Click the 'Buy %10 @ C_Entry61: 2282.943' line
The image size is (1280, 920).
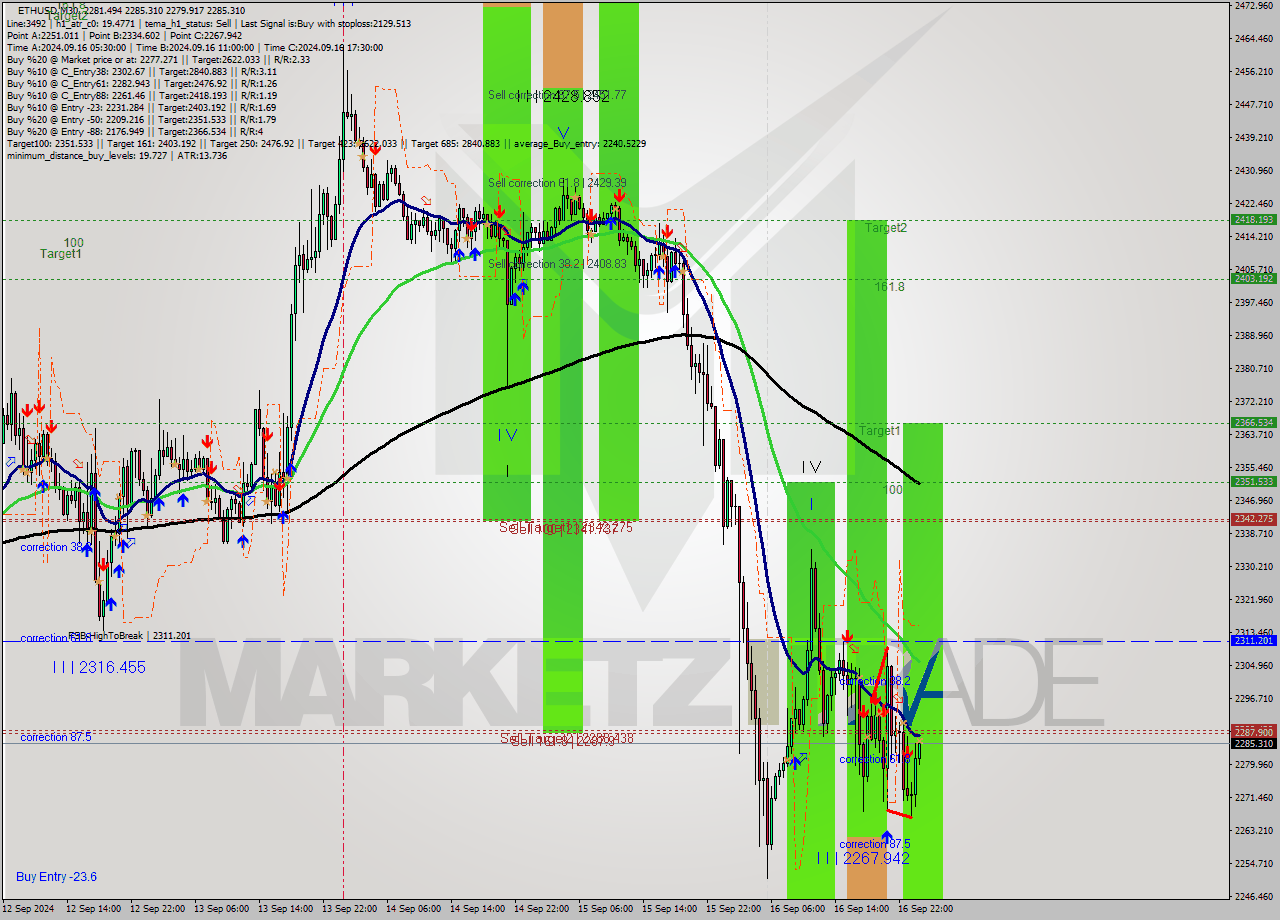(142, 83)
